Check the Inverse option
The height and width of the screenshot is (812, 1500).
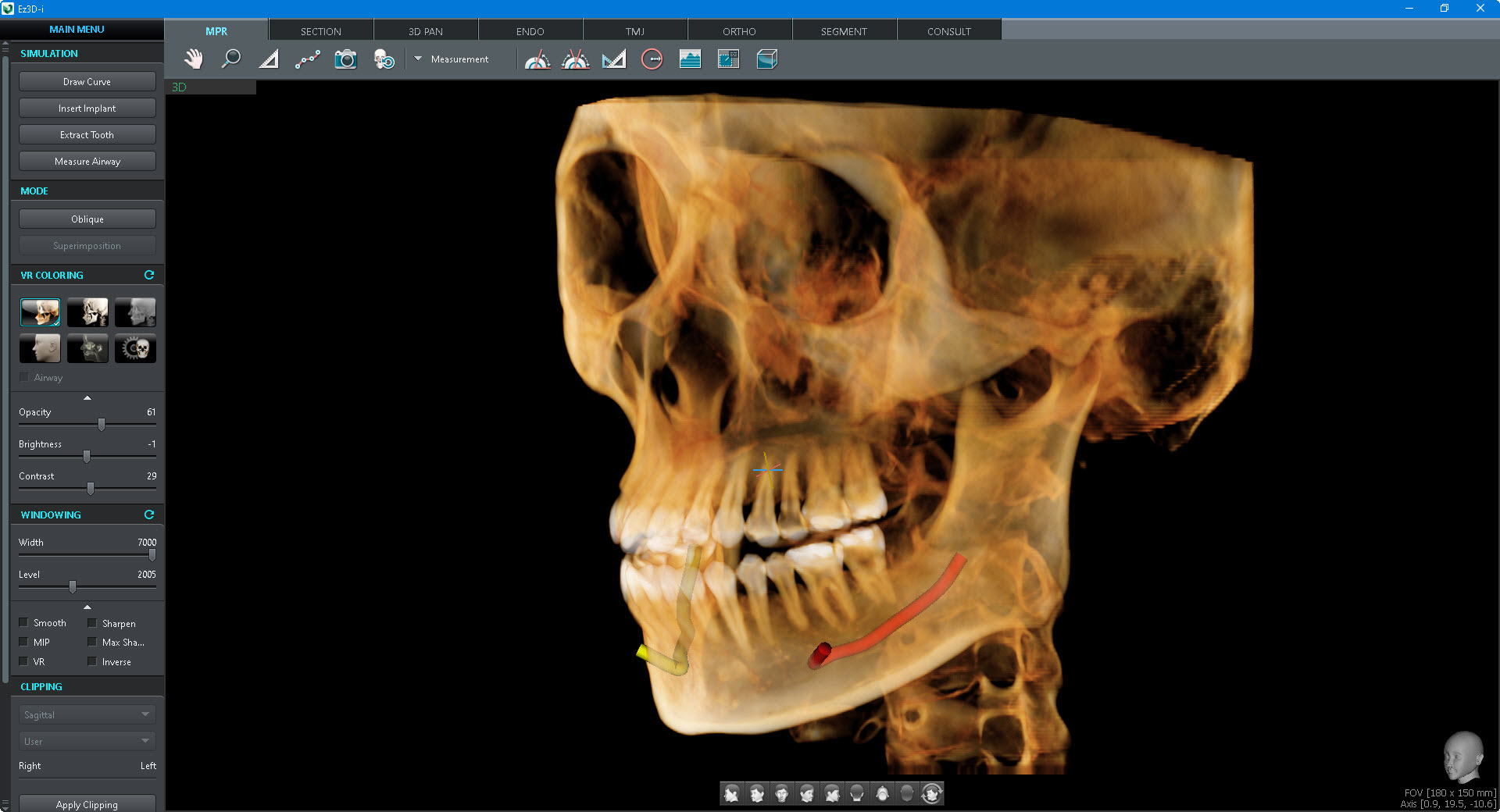[92, 661]
